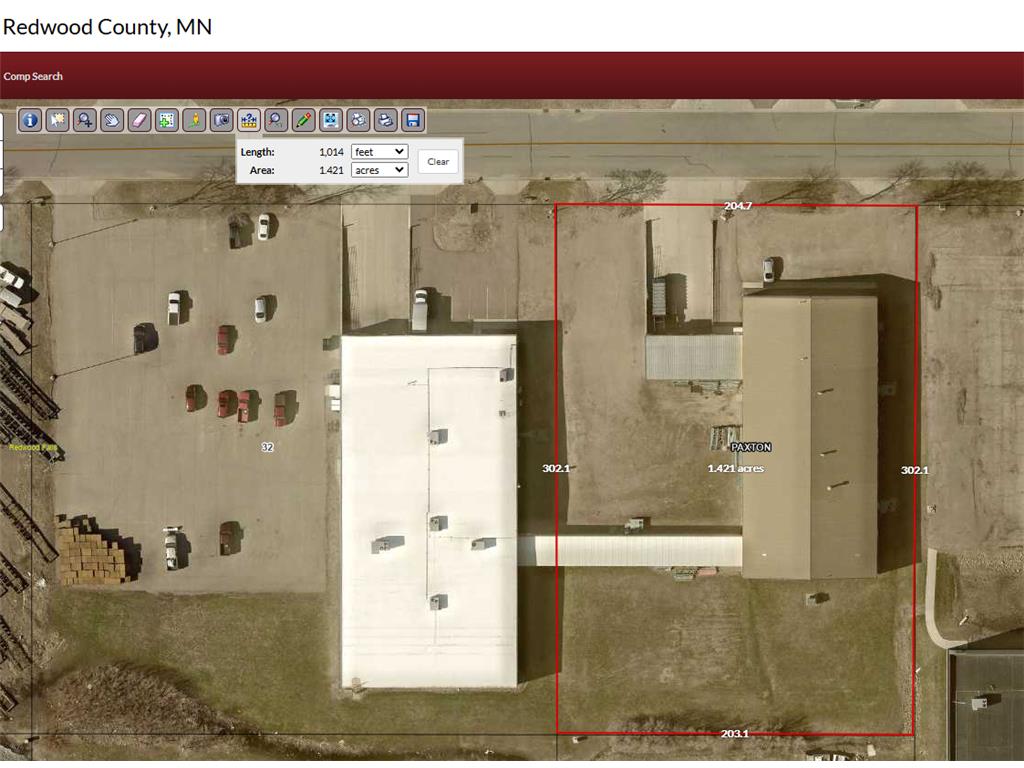Image resolution: width=1024 pixels, height=768 pixels.
Task: Select the Identify info tool
Action: [x=28, y=120]
